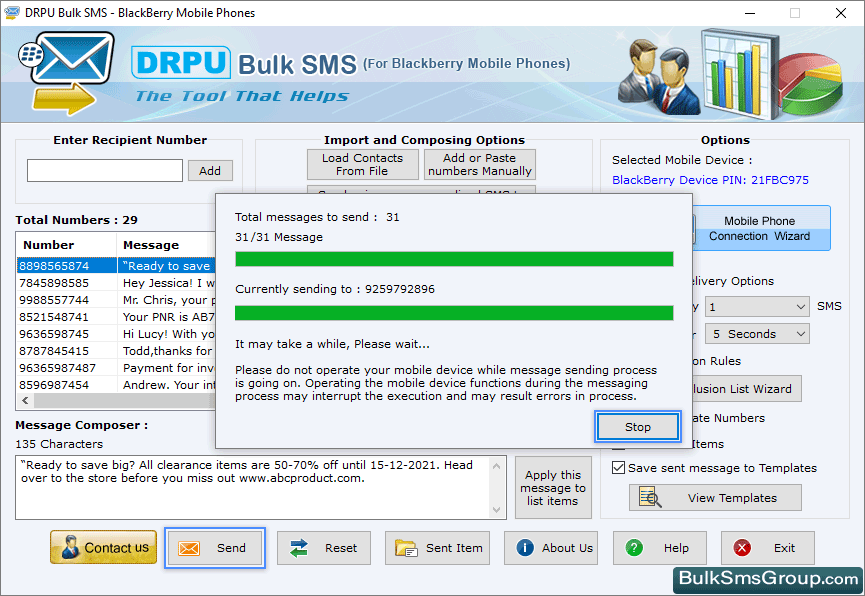Click the 'Hey Jessica!' message cell
This screenshot has width=865, height=596.
click(166, 283)
